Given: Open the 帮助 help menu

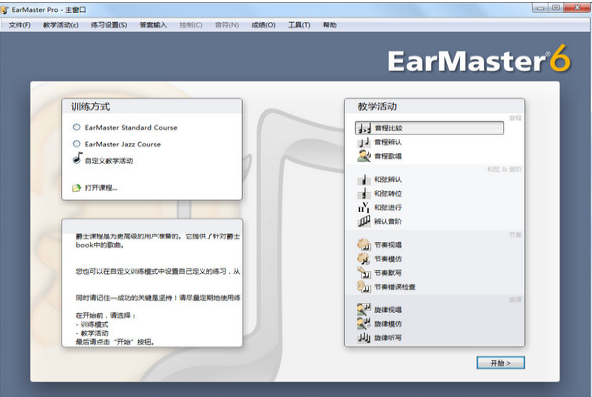Looking at the screenshot, I should (330, 25).
